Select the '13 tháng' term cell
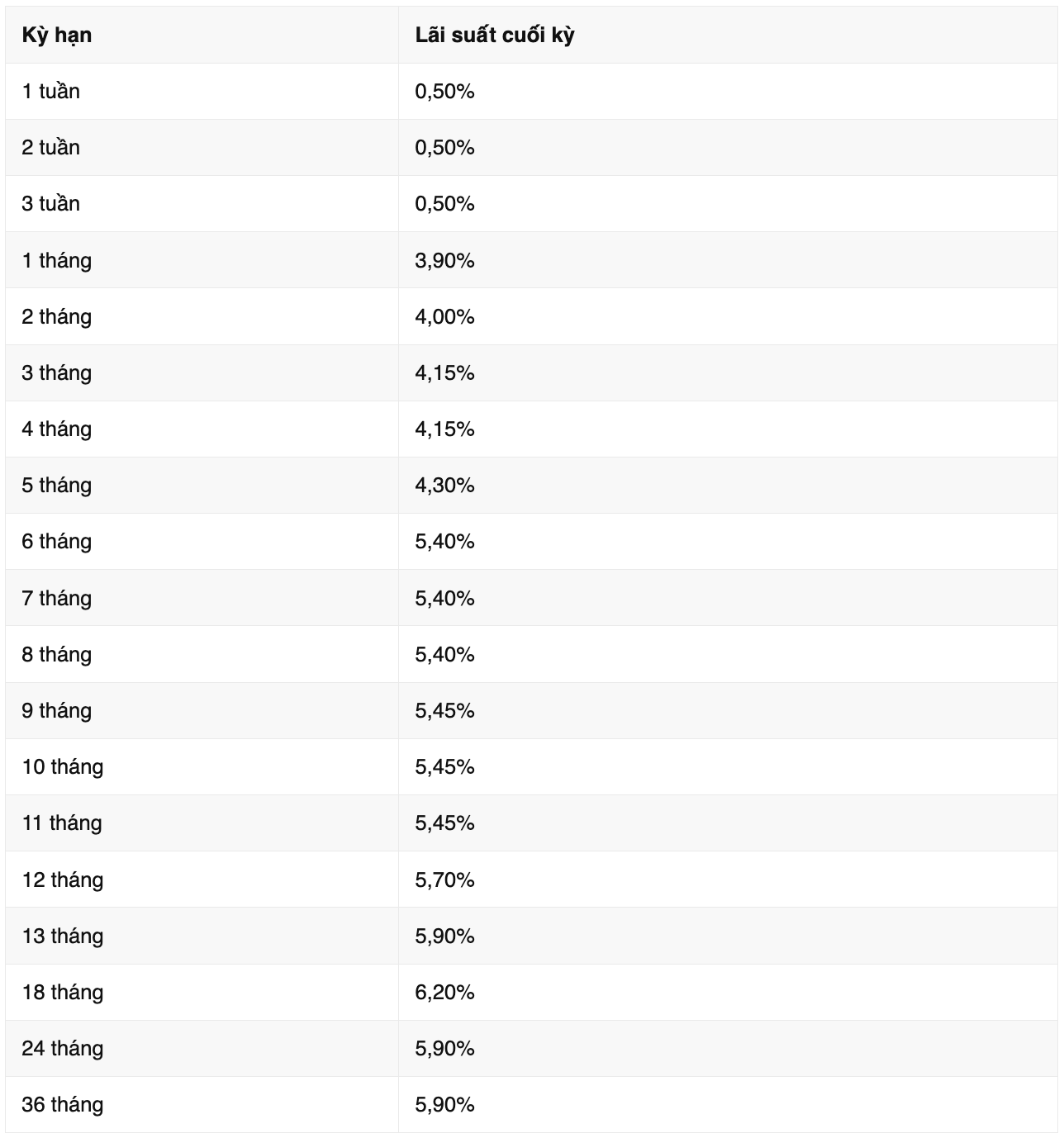The image size is (1064, 1138). pos(63,936)
